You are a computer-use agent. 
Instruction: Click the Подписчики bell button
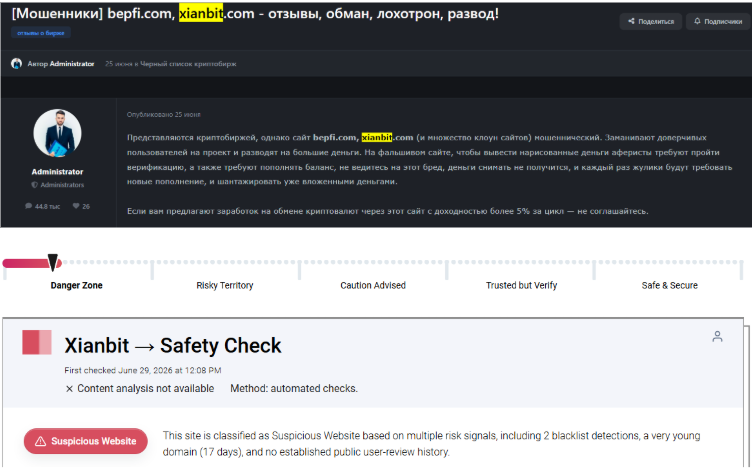[717, 21]
